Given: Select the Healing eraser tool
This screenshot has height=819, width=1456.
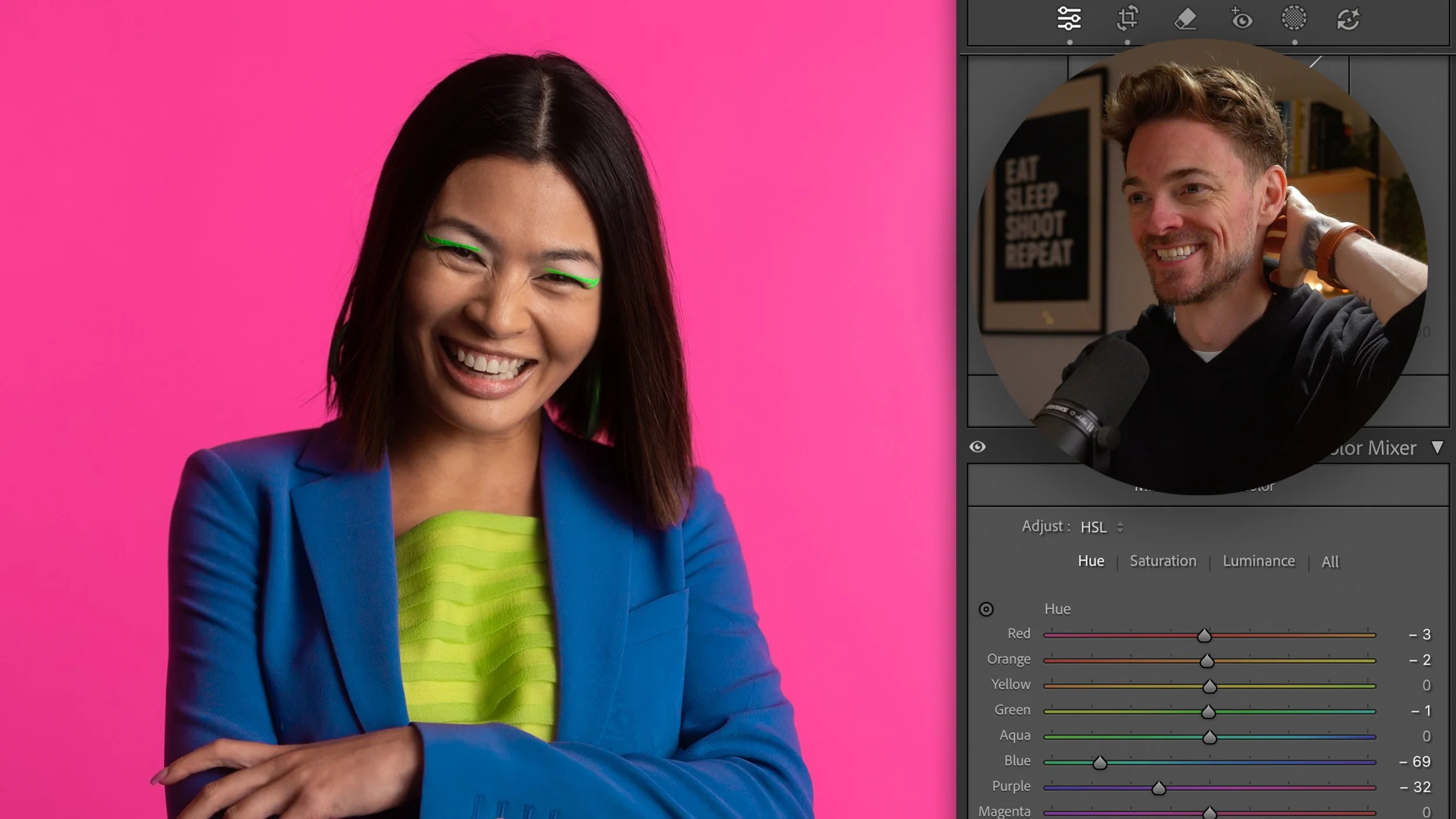Looking at the screenshot, I should (1185, 19).
